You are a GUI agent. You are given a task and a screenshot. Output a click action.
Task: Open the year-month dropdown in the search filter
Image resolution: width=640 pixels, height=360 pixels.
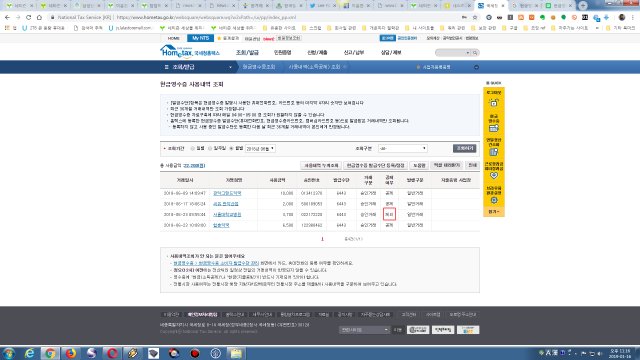point(260,149)
